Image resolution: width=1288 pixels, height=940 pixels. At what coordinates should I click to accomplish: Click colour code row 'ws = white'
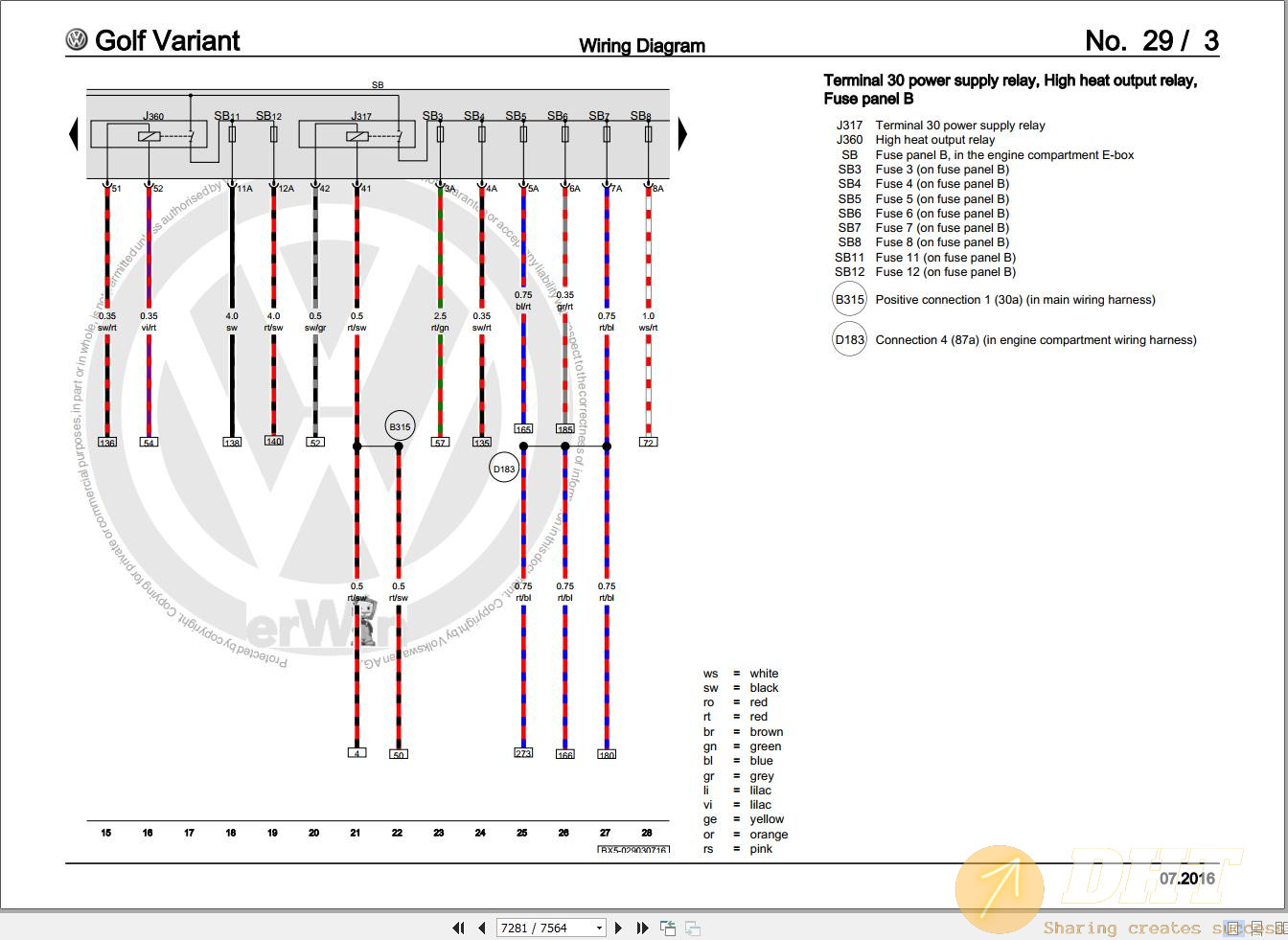(741, 674)
